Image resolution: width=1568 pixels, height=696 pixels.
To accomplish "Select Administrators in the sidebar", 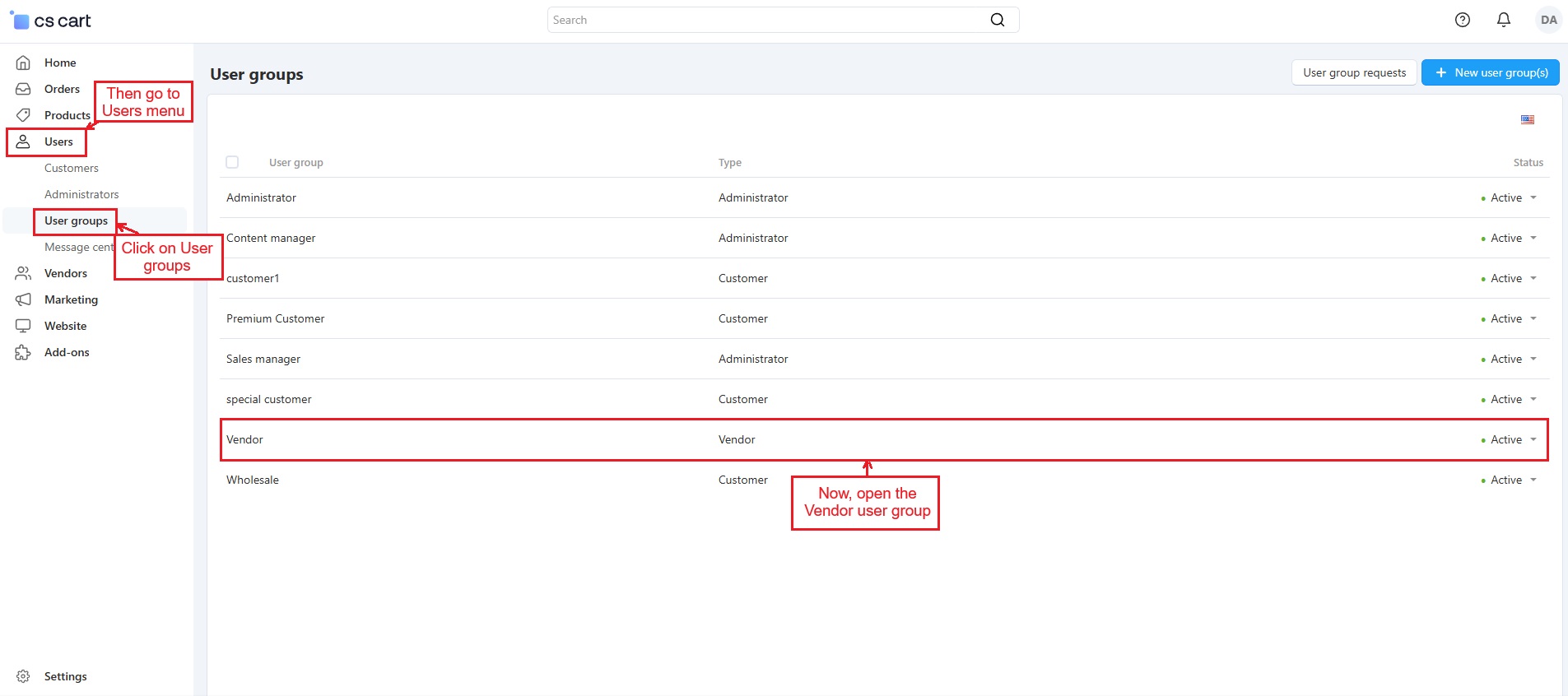I will 81,194.
